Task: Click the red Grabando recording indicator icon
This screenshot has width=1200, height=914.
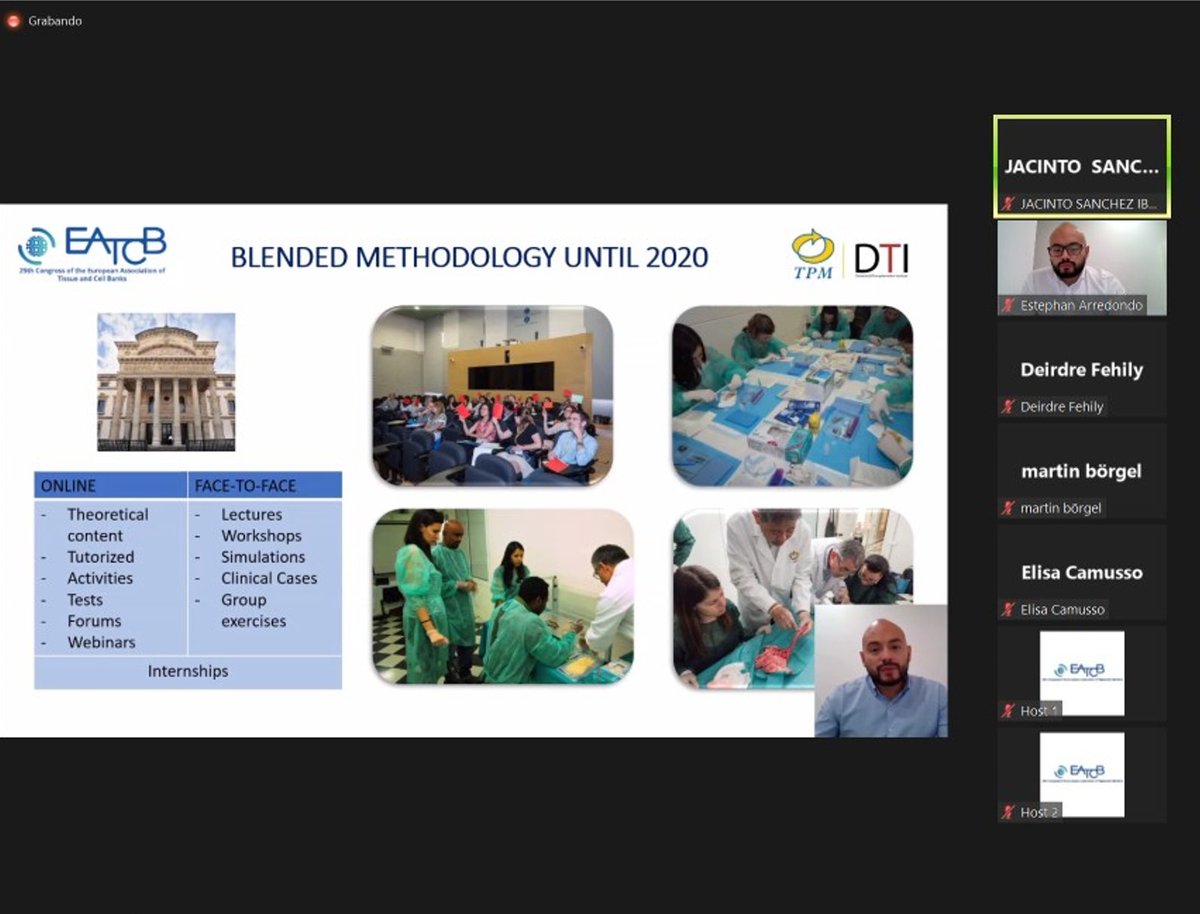Action: pyautogui.click(x=14, y=20)
